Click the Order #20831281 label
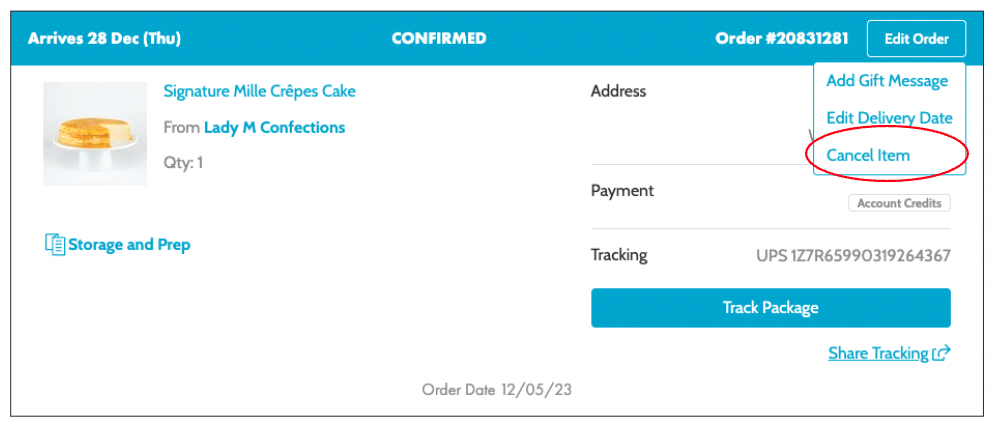Image resolution: width=994 pixels, height=425 pixels. coord(781,39)
